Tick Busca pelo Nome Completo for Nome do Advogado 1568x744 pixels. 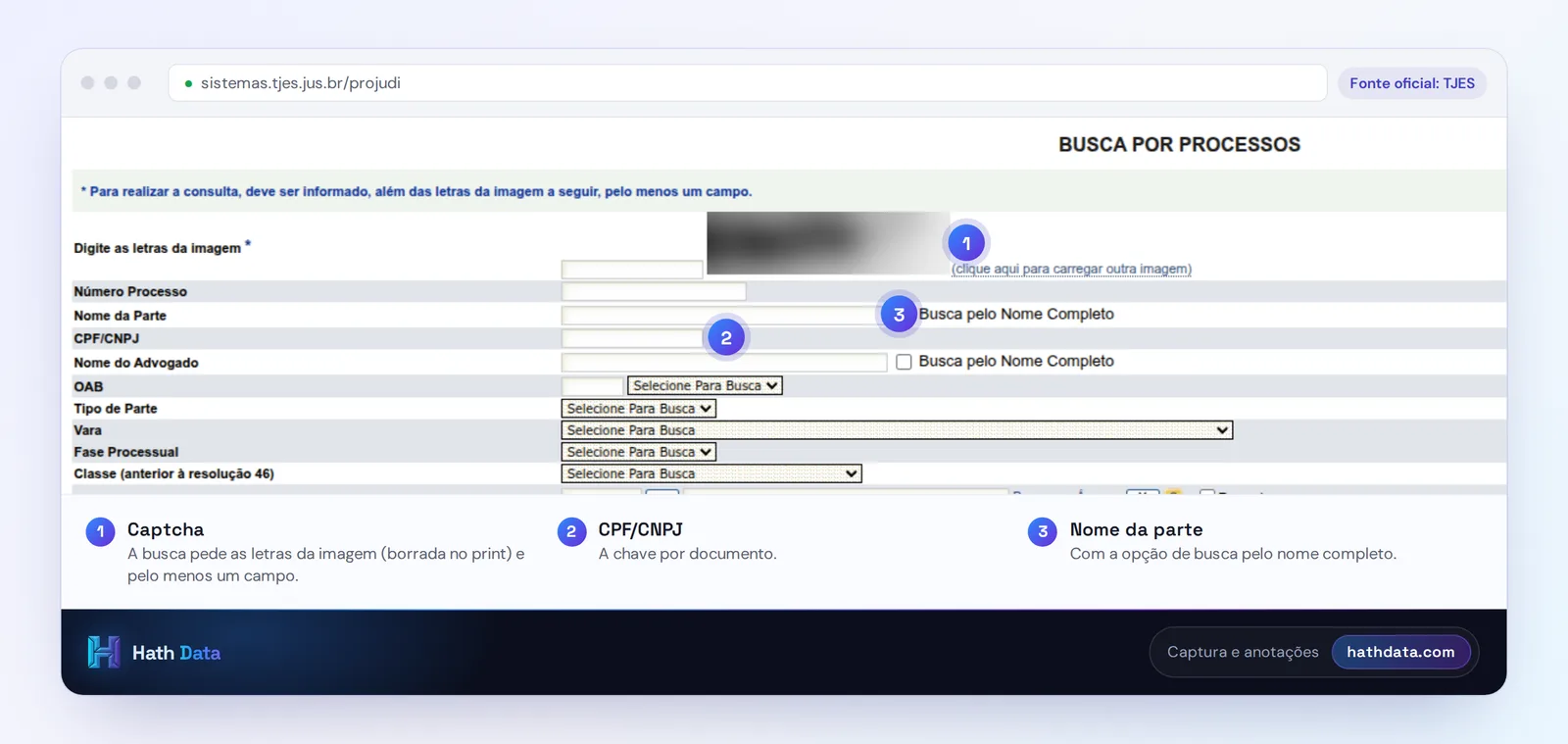coord(904,362)
